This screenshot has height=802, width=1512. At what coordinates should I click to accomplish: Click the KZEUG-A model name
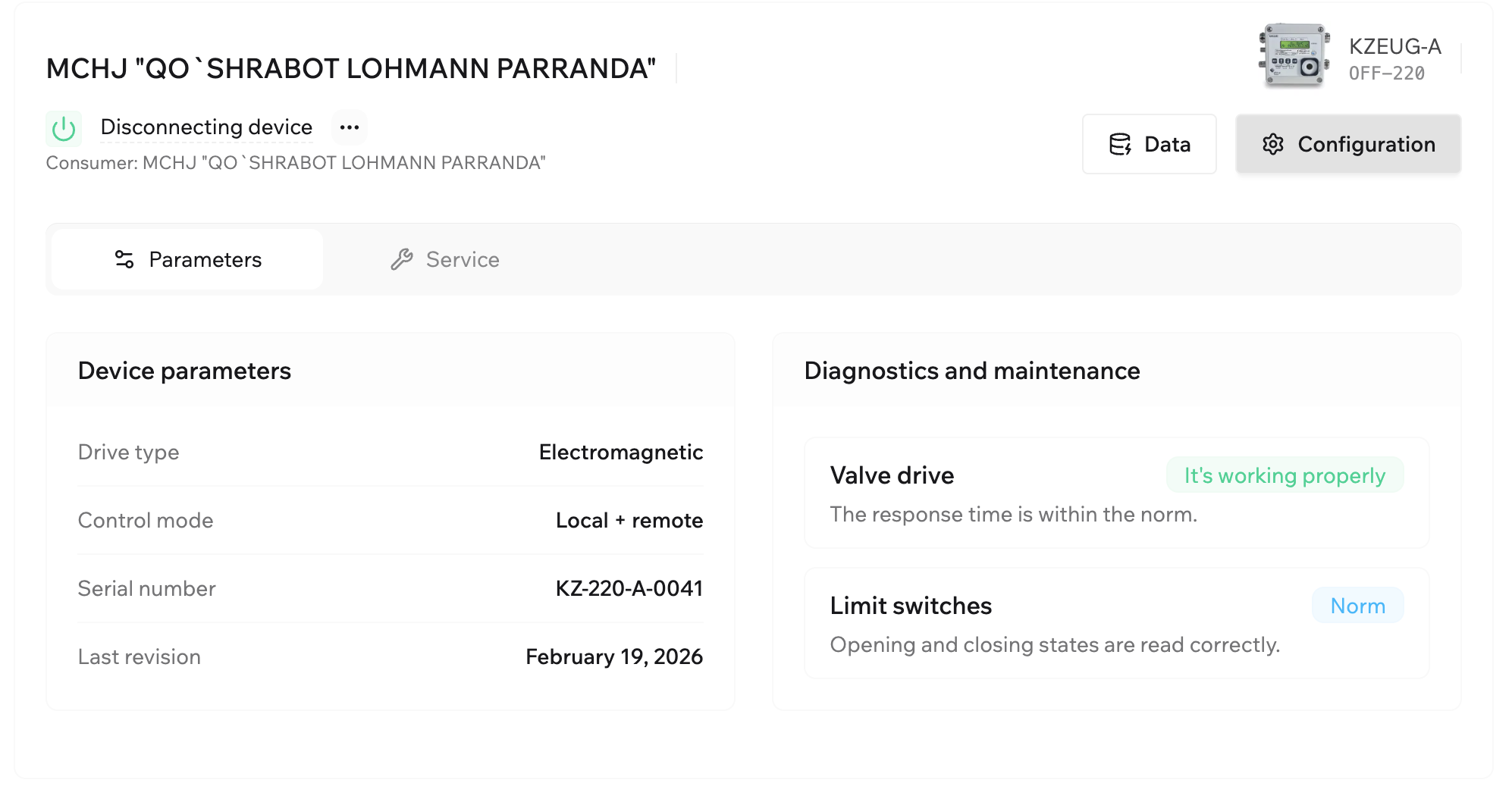coord(1394,46)
